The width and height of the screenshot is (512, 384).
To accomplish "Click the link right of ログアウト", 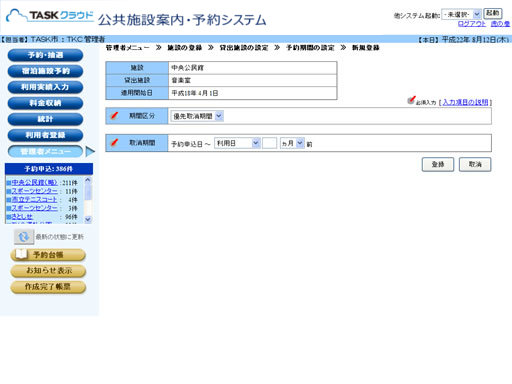I will click(x=500, y=24).
